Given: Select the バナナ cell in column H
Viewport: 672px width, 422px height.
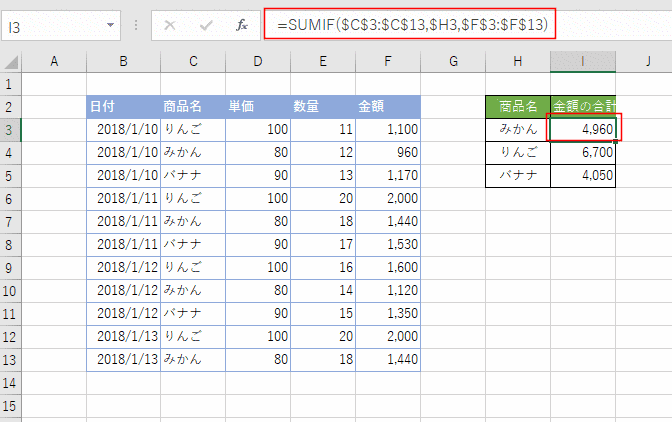Looking at the screenshot, I should tap(517, 175).
